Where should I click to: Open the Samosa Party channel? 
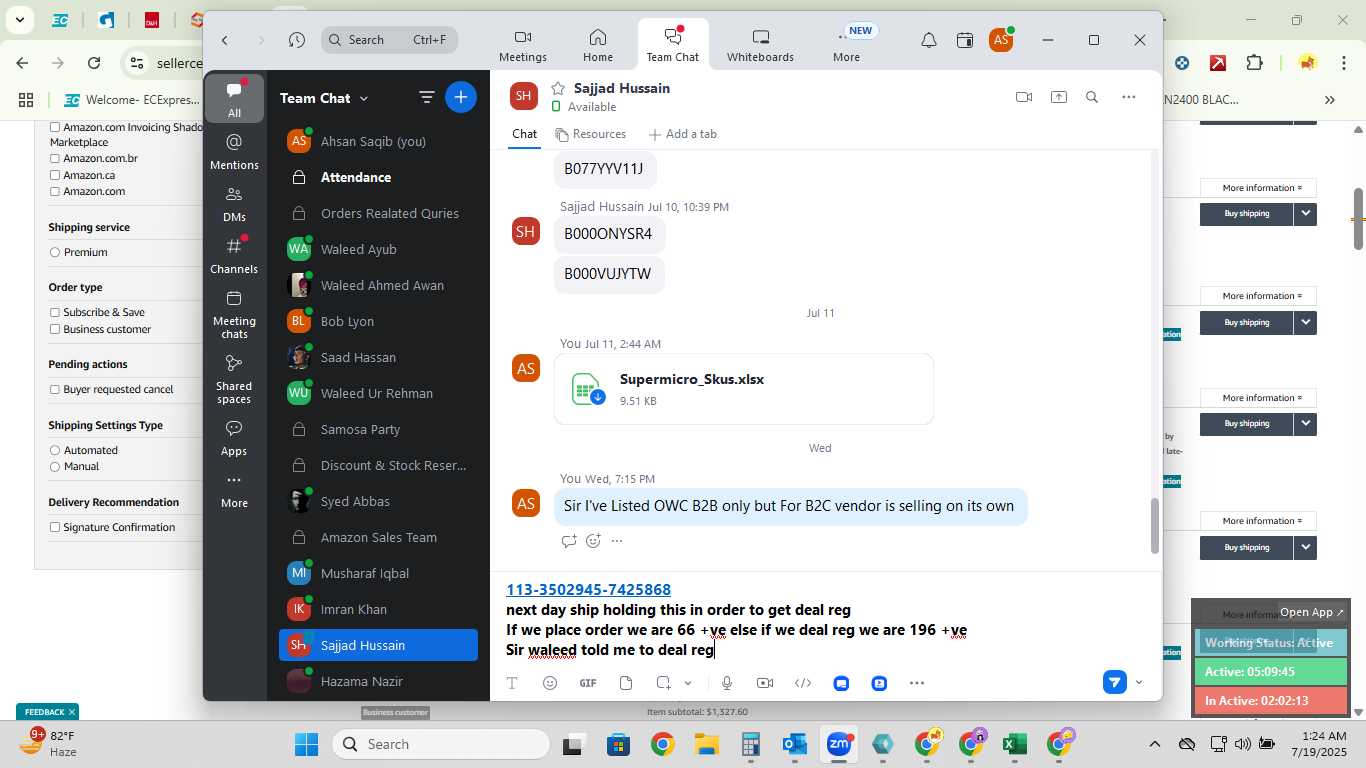tap(378, 429)
